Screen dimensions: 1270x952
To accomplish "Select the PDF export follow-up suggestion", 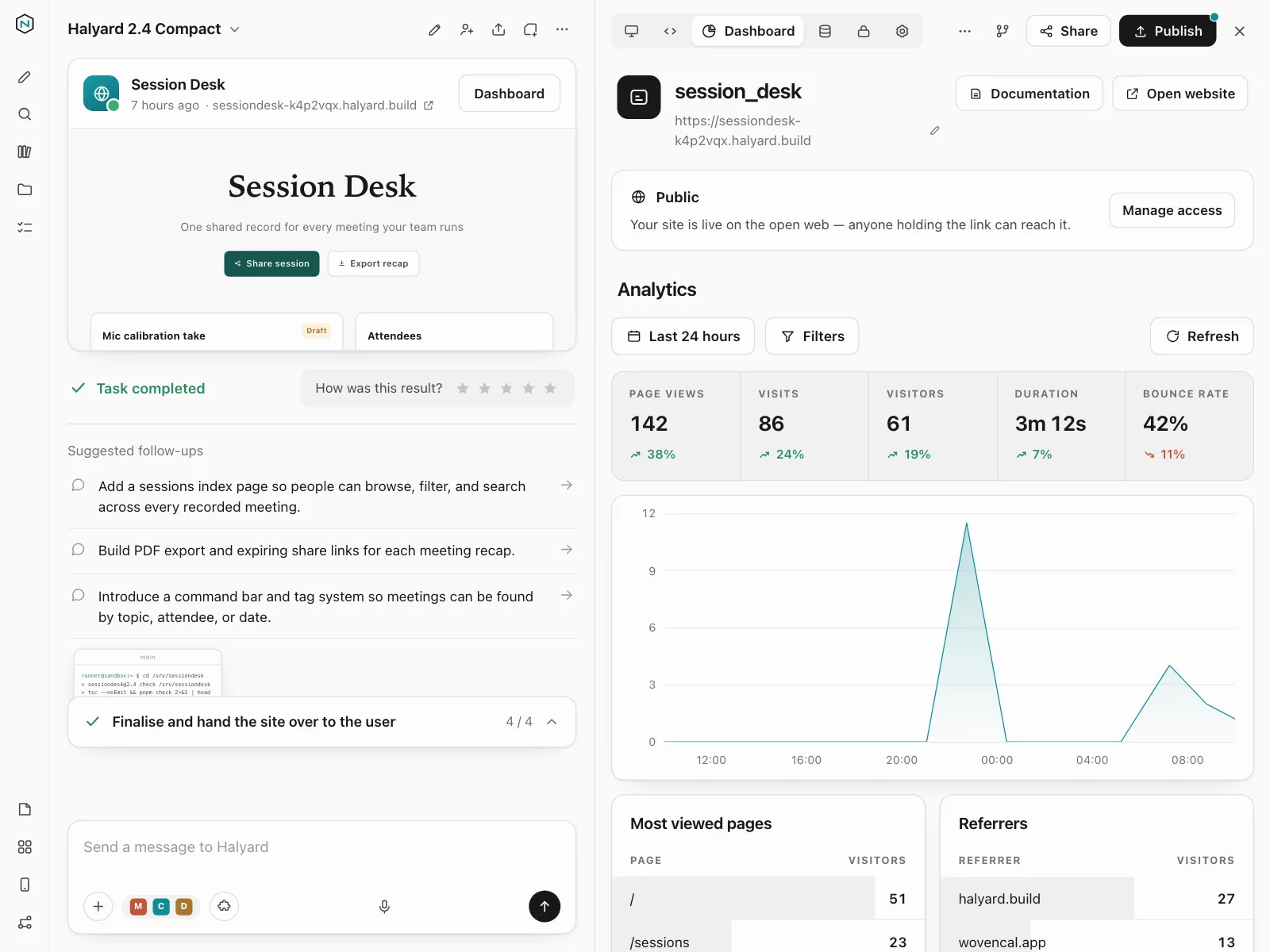I will pos(321,551).
